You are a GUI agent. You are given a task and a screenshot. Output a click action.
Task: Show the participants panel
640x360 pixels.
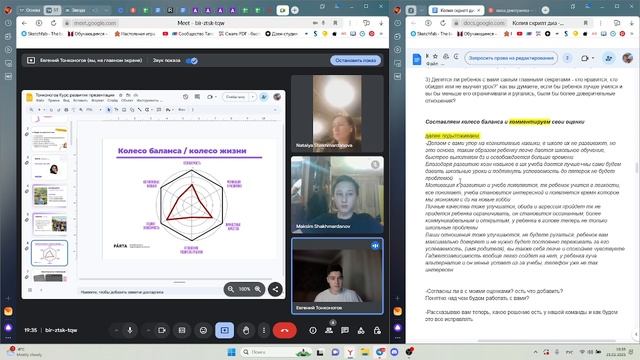tap(329, 330)
